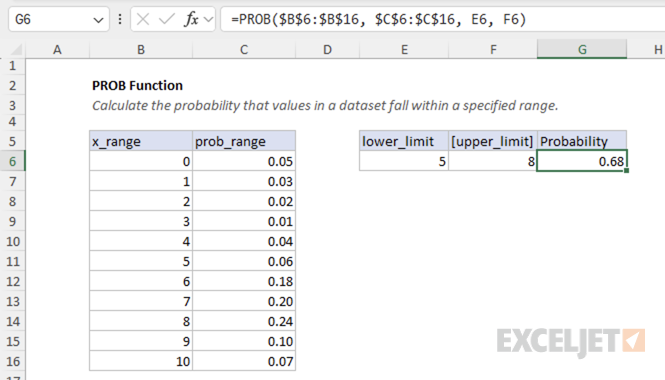Select x_range cell with value 3
The width and height of the screenshot is (665, 380).
[141, 221]
